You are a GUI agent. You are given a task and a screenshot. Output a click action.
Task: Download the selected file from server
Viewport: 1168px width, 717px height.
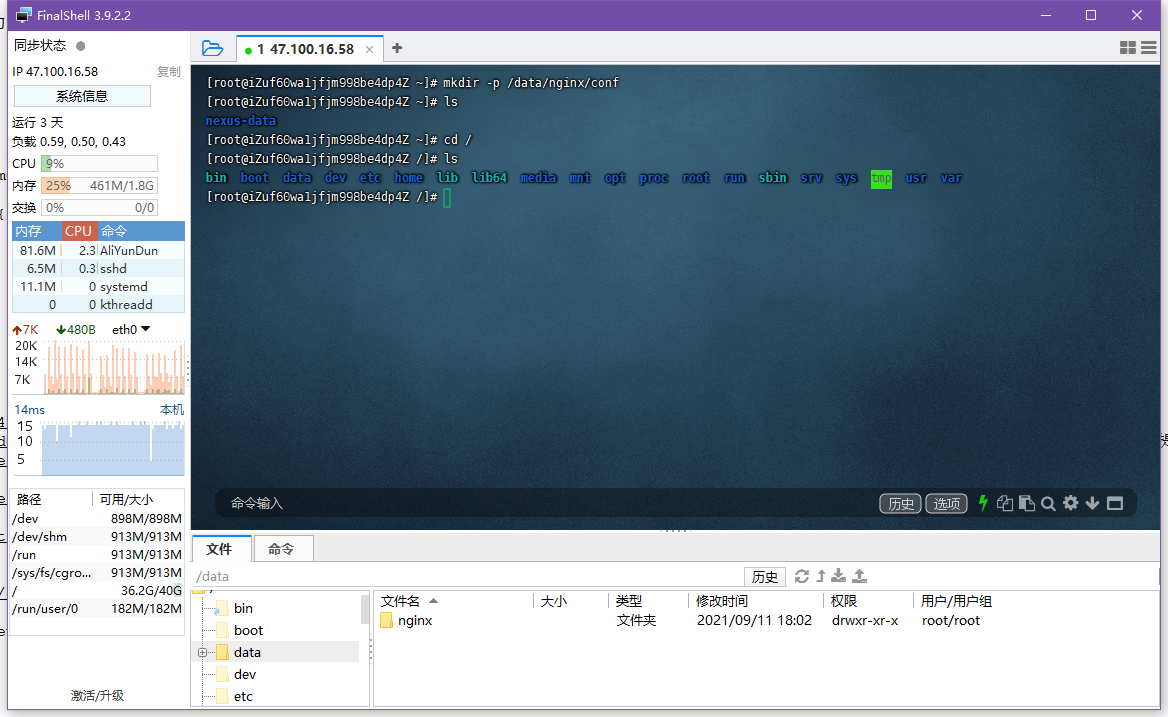click(839, 576)
